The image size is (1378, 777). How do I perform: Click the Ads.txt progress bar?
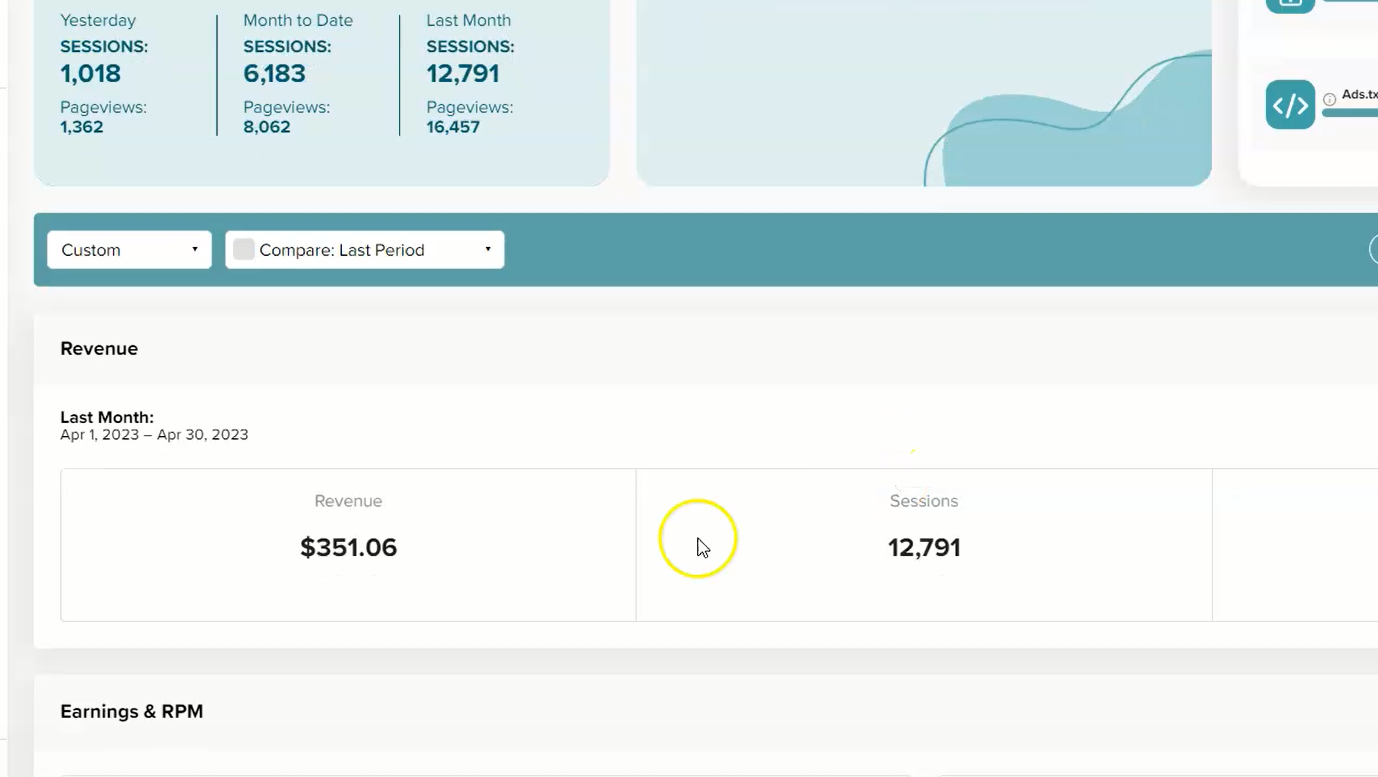(x=1350, y=113)
